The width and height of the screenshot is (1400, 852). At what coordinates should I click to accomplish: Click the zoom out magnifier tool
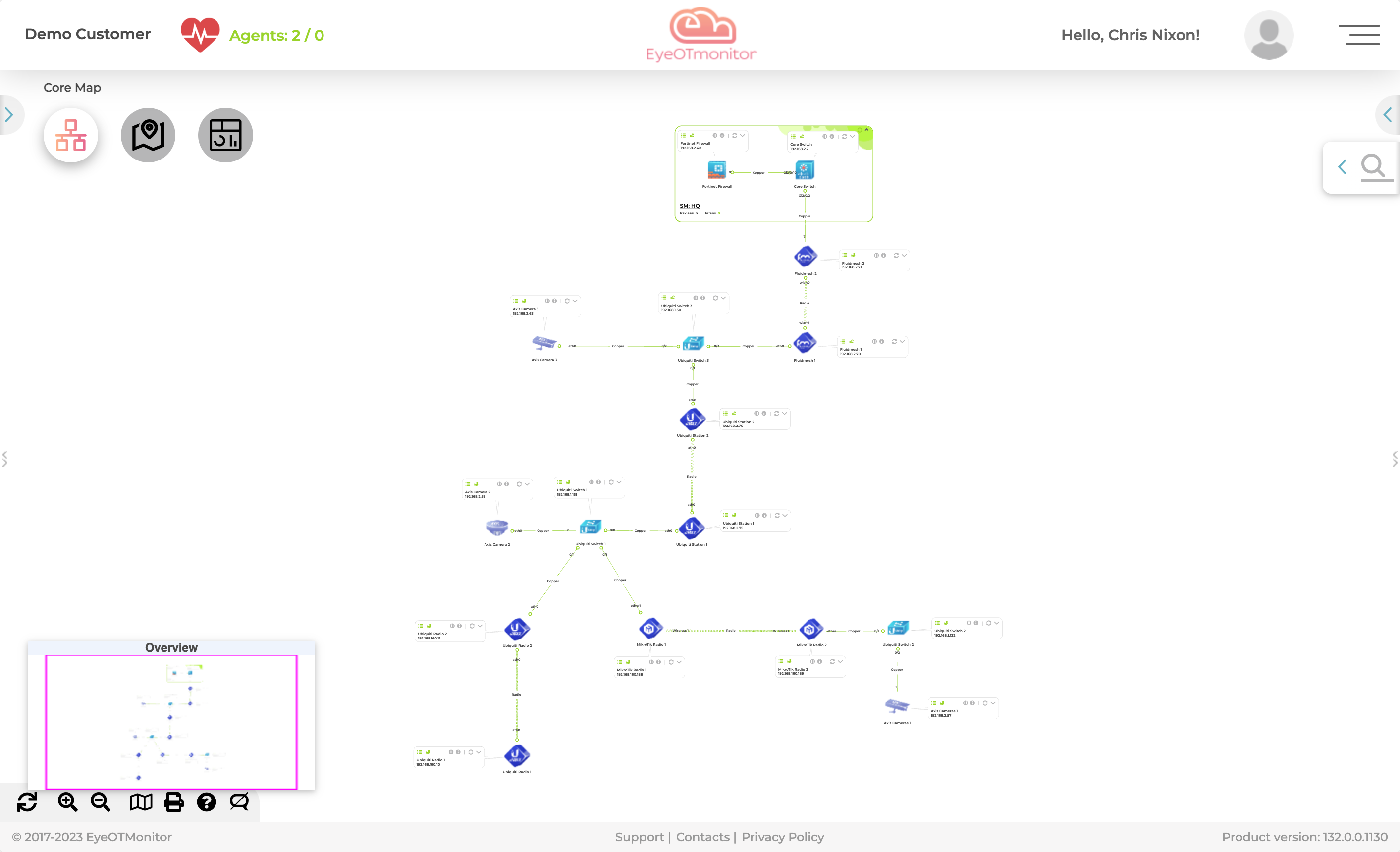point(101,802)
